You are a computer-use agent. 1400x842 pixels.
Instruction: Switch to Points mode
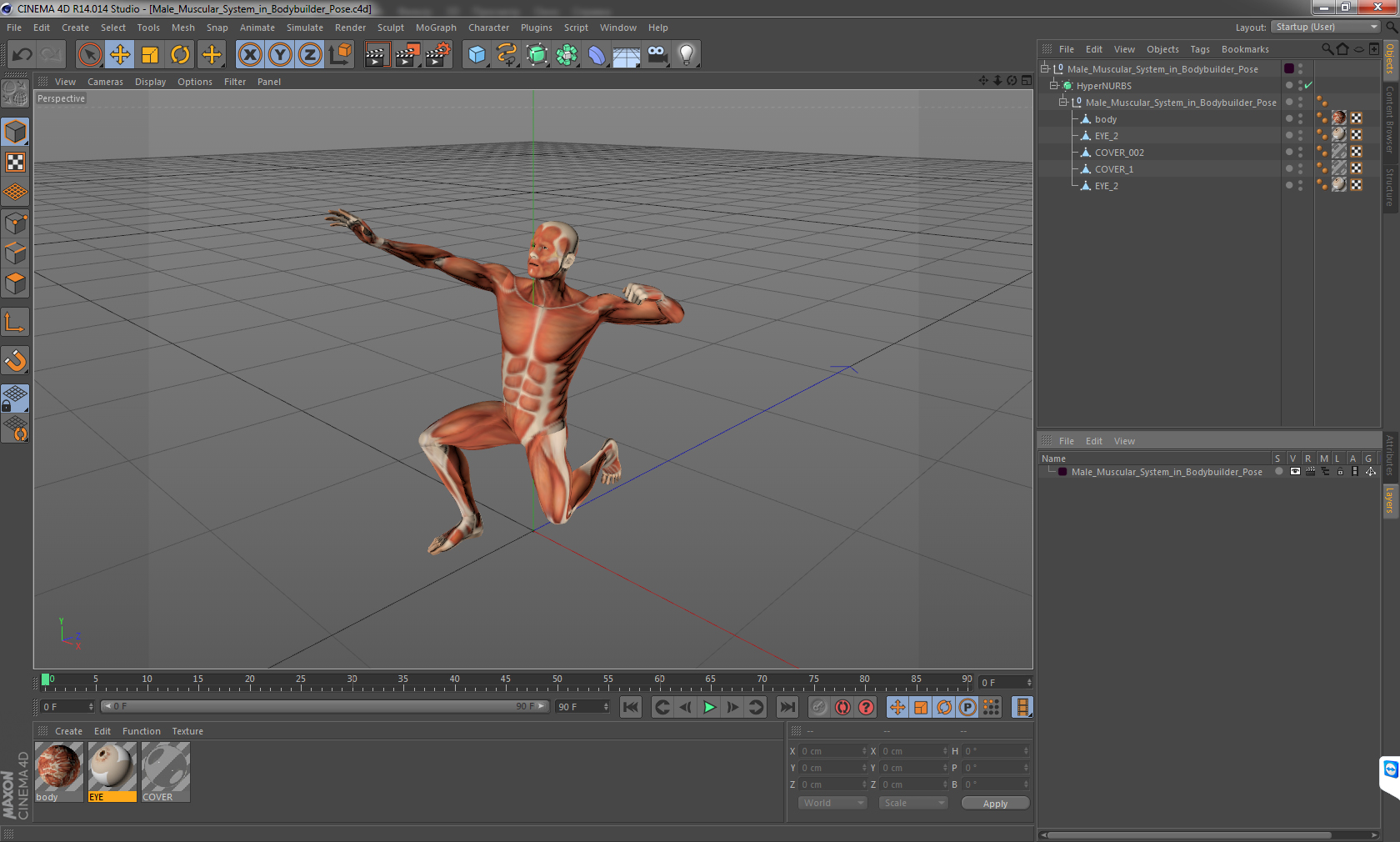point(15,223)
